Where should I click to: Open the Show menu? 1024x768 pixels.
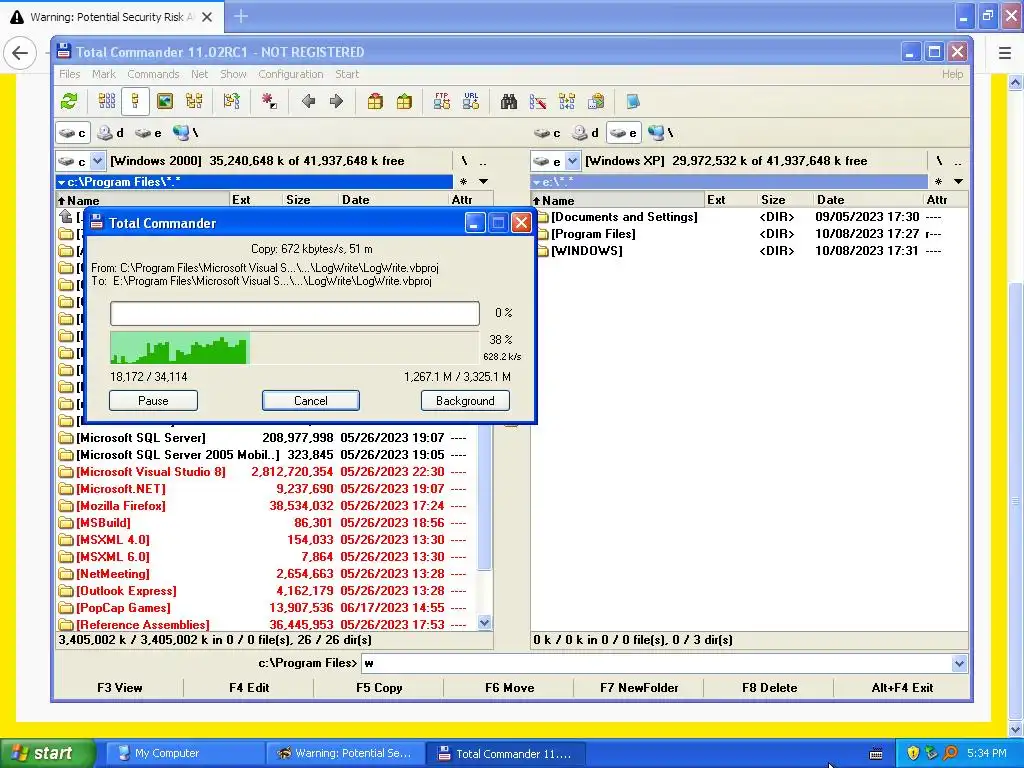click(x=233, y=74)
